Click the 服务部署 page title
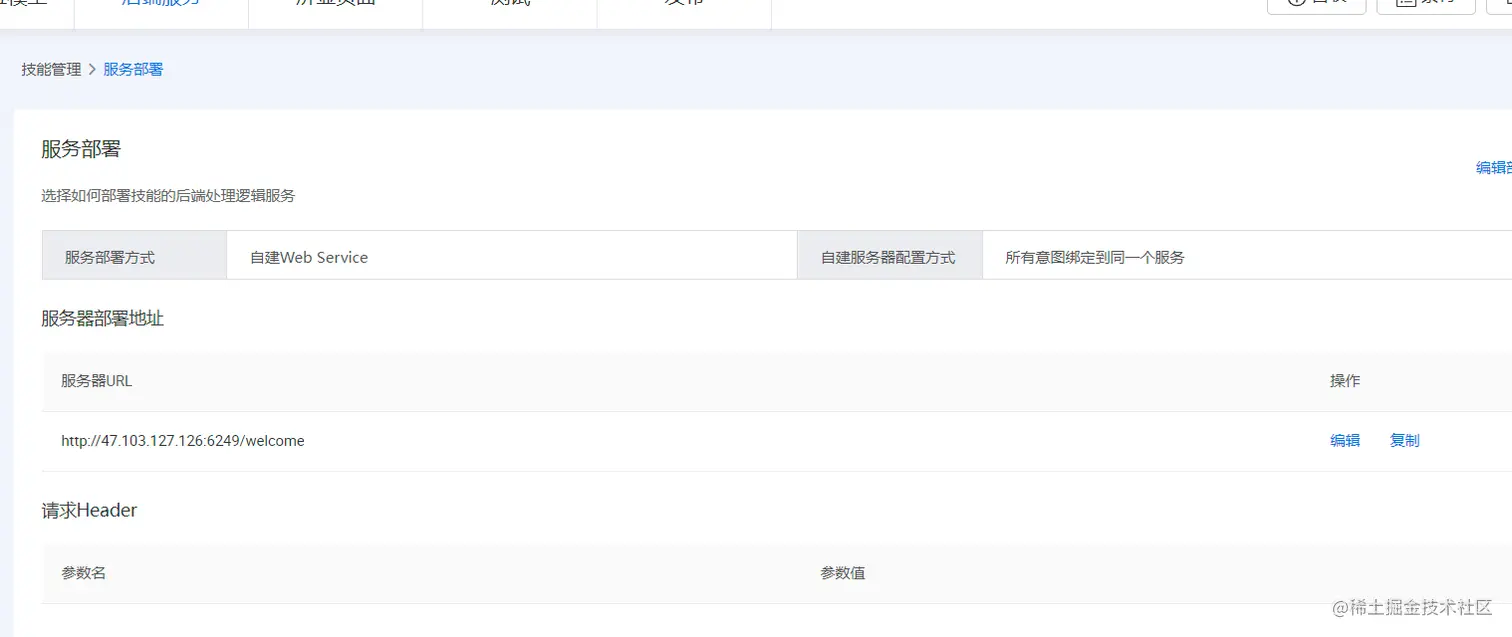The height and width of the screenshot is (637, 1512). pyautogui.click(x=81, y=149)
